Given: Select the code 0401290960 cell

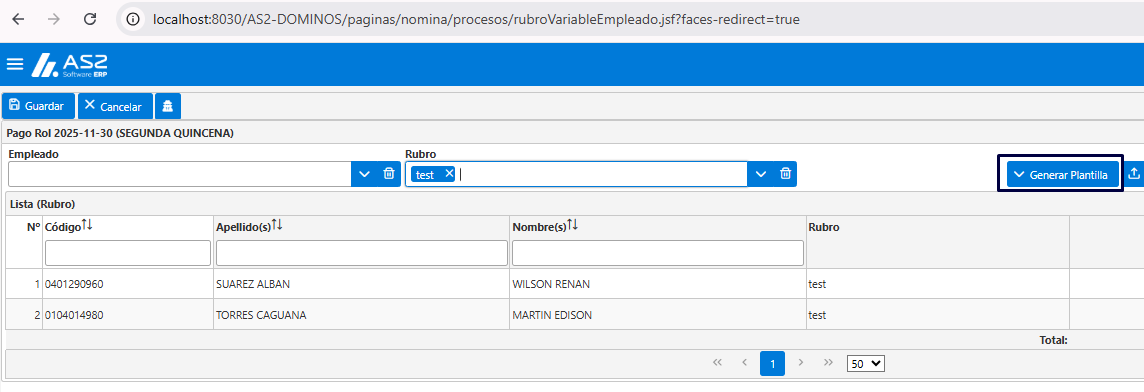Looking at the screenshot, I should (128, 284).
